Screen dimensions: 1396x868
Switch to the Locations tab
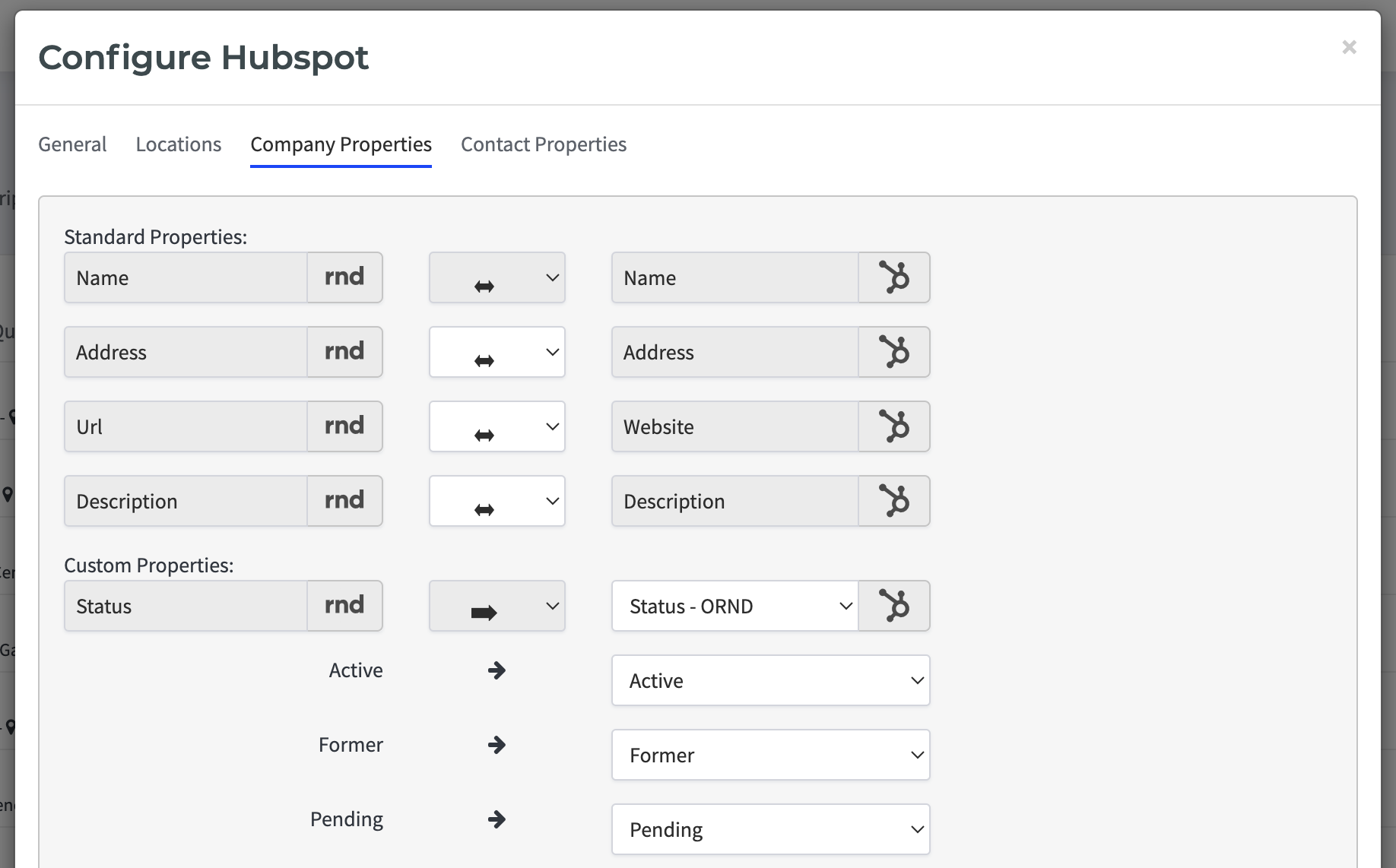(x=179, y=144)
